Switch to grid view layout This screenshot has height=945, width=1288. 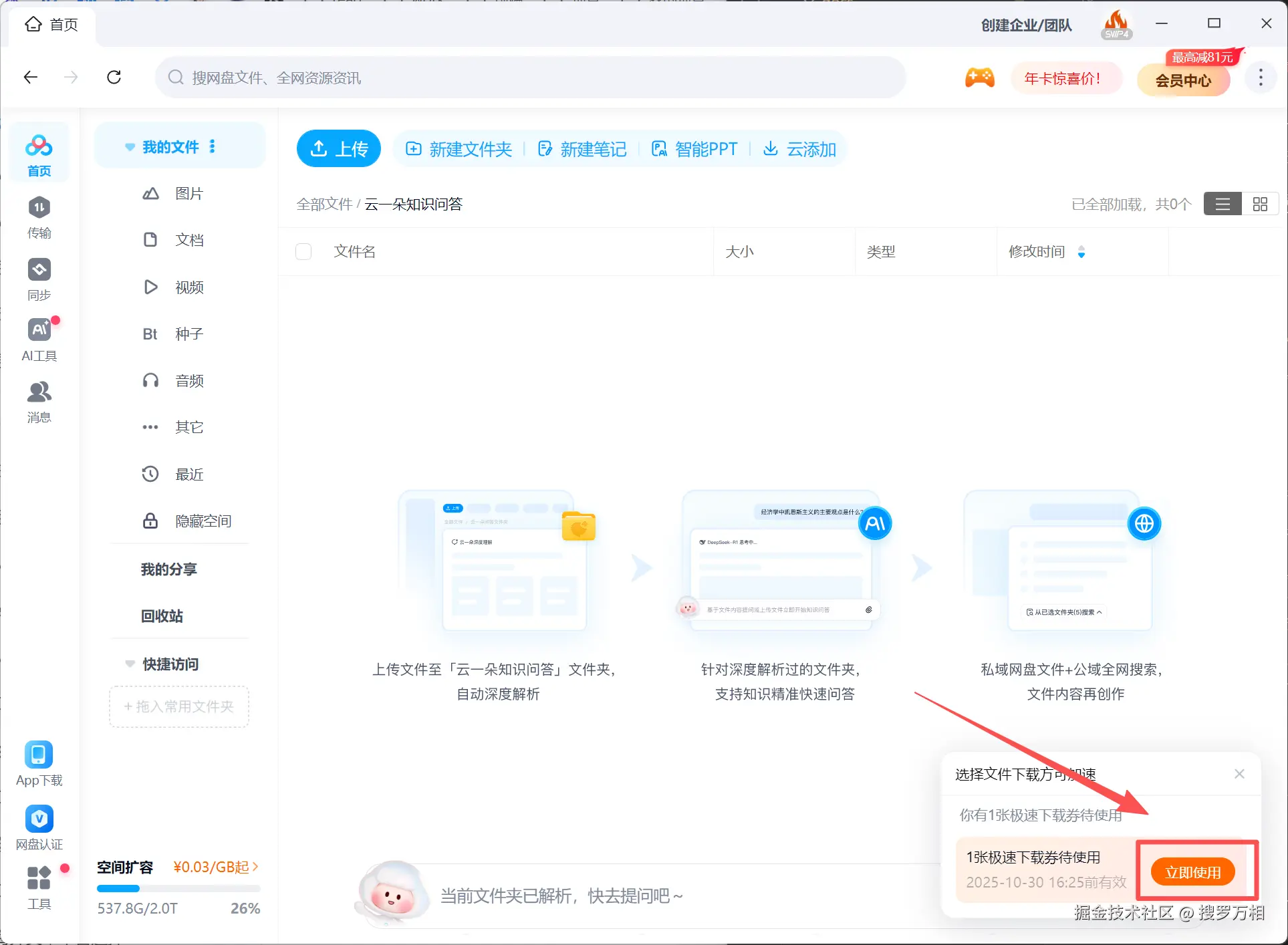[1260, 205]
